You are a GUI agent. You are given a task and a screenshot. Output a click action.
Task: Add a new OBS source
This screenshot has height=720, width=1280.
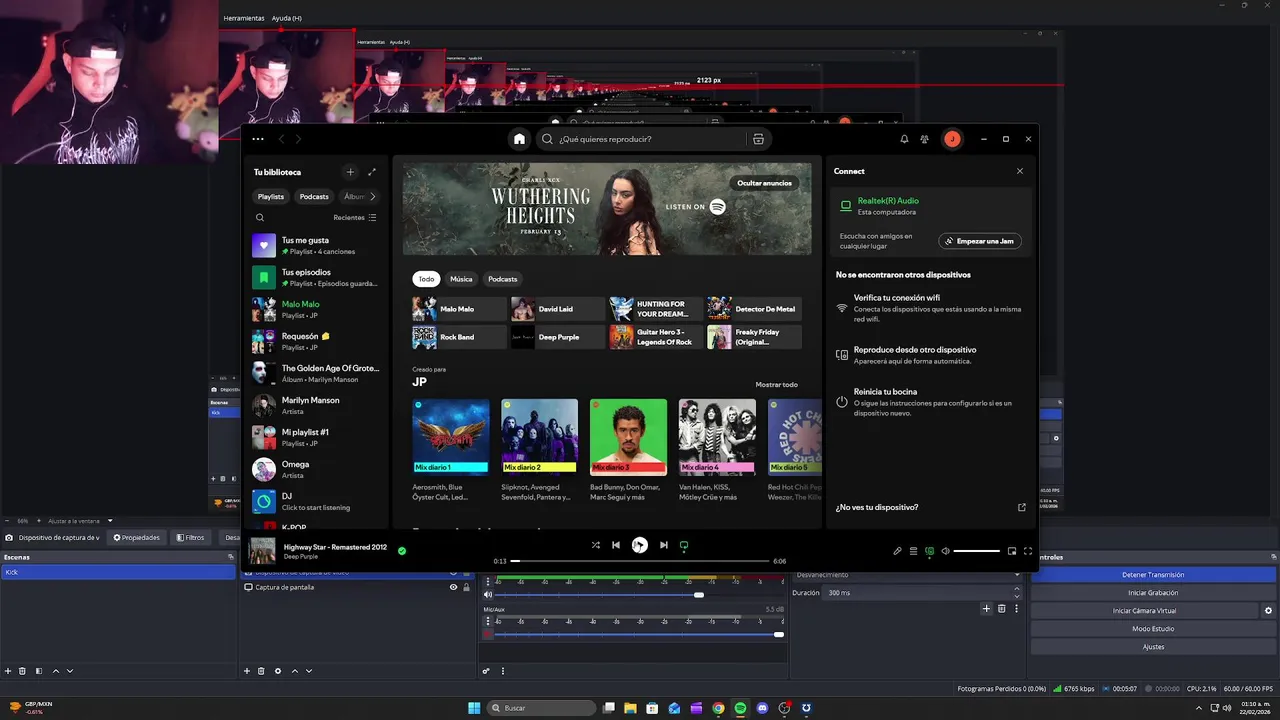(247, 671)
